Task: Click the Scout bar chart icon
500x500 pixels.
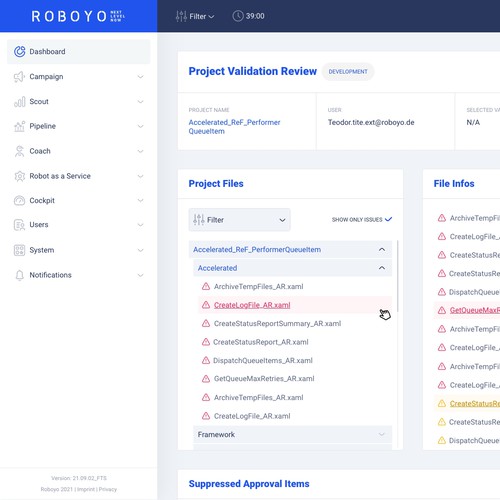Action: click(x=19, y=101)
